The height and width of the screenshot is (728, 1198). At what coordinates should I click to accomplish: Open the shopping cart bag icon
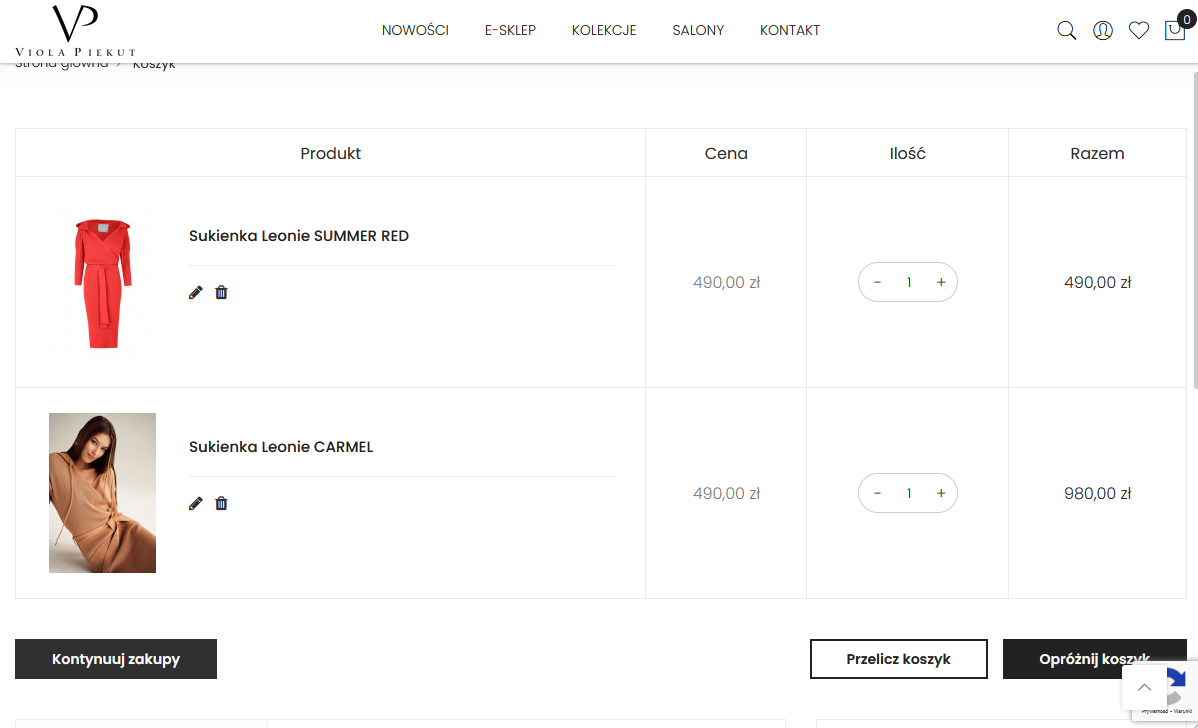tap(1175, 30)
